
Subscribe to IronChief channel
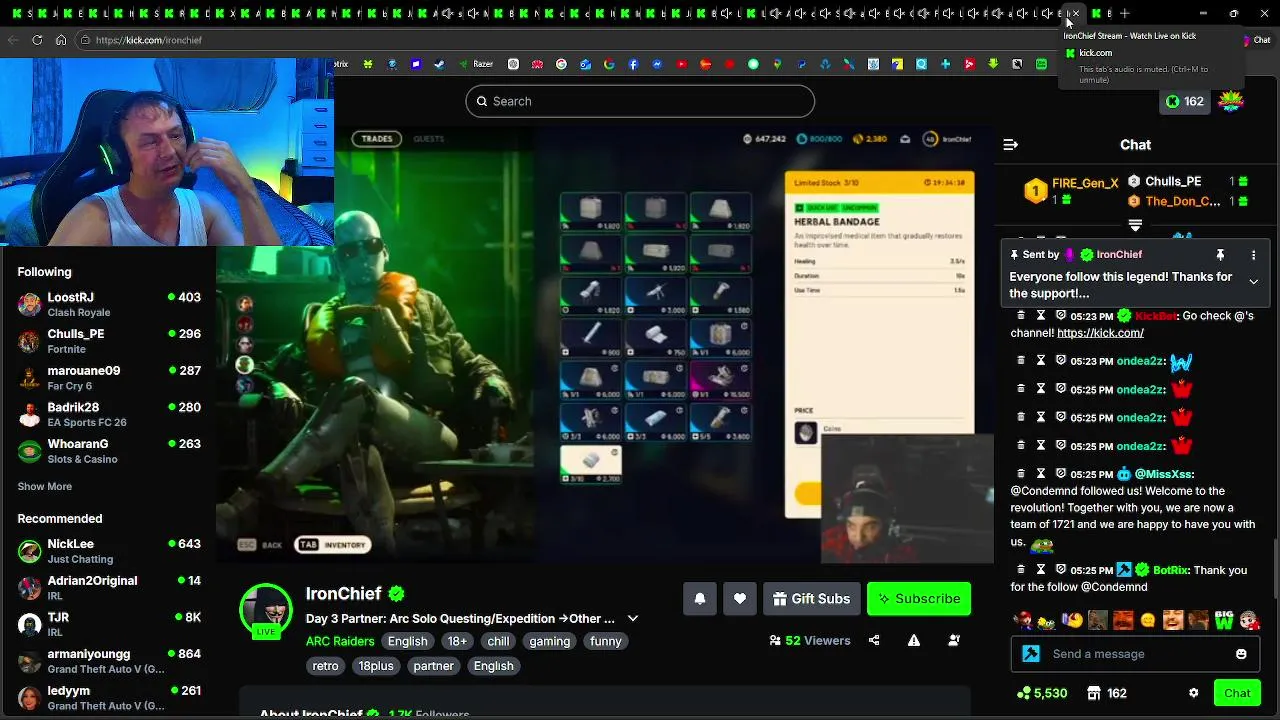(919, 599)
